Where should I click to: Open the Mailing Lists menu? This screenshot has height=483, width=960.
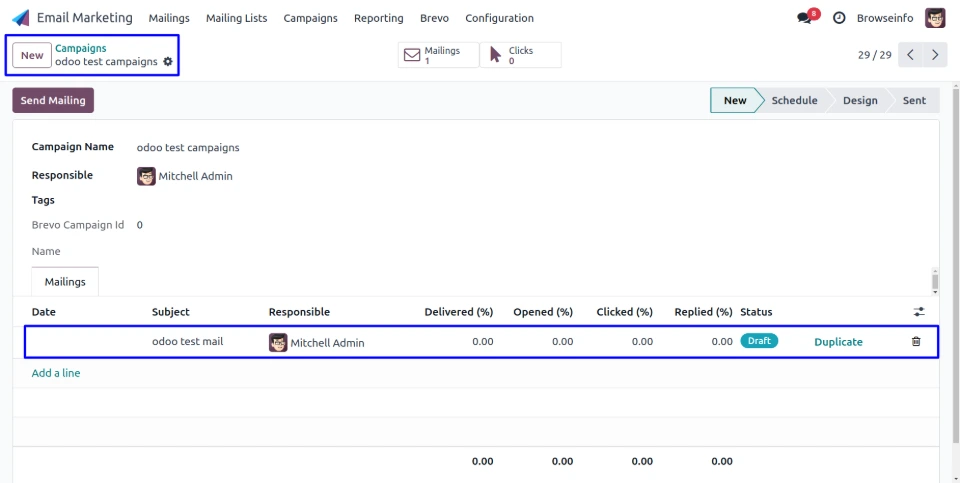(x=236, y=18)
